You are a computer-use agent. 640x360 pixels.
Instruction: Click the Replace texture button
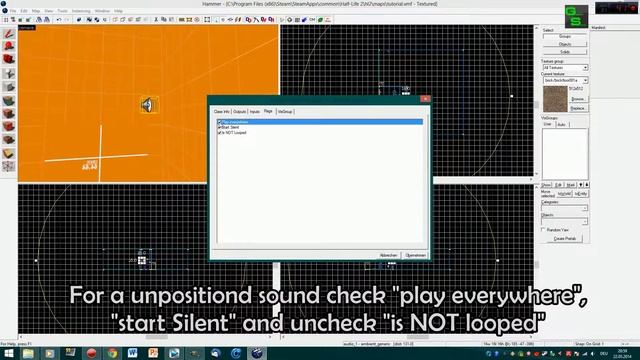pyautogui.click(x=578, y=108)
